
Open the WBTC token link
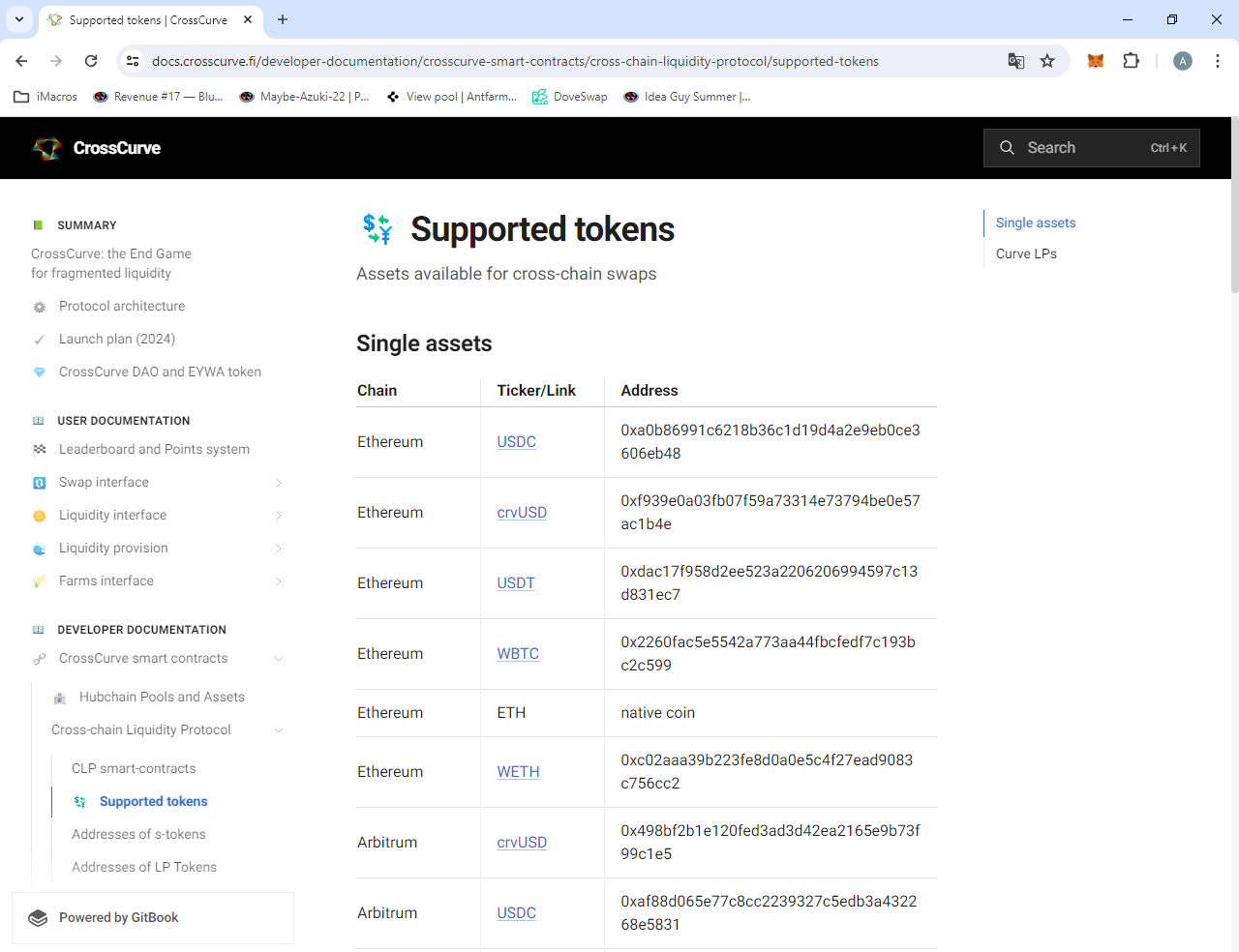(x=518, y=654)
